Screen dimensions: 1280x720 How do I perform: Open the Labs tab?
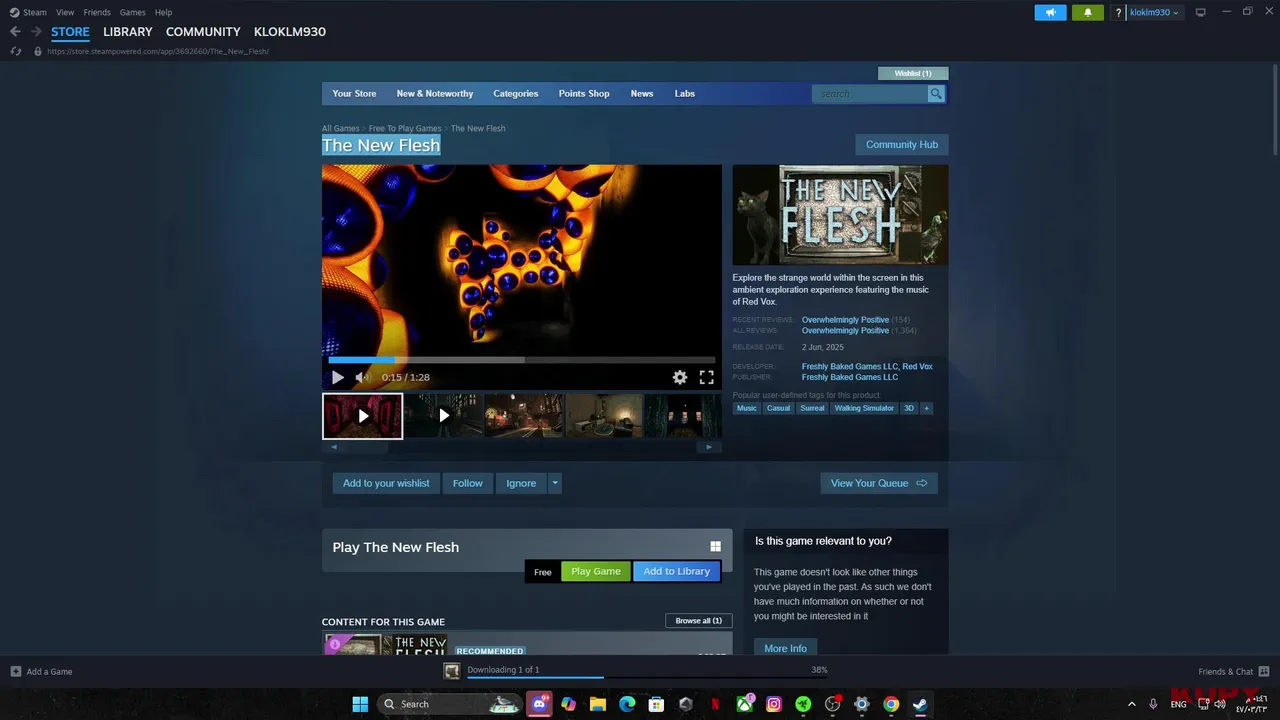685,94
